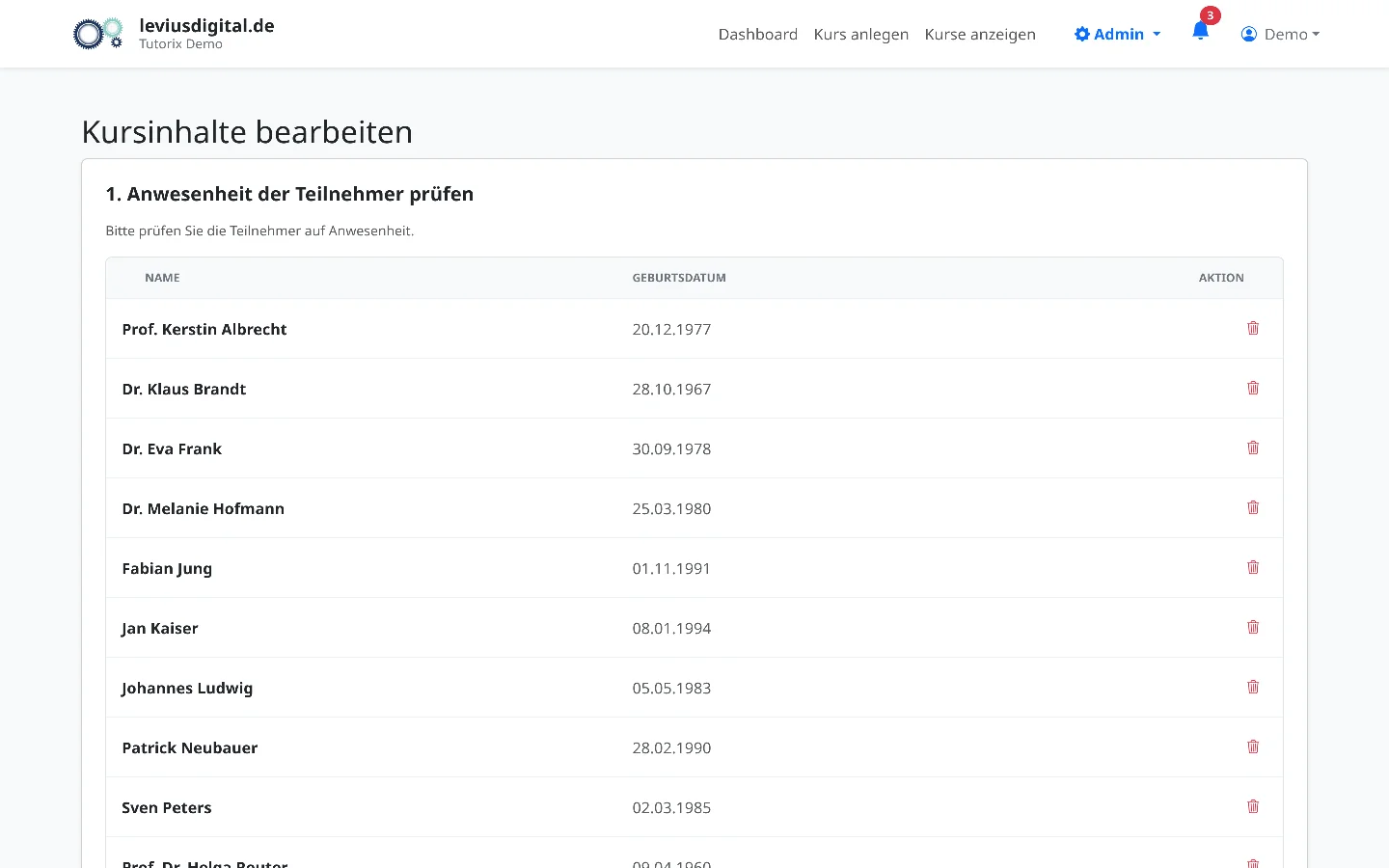Navigate to Kurse anzeigen

(x=980, y=34)
